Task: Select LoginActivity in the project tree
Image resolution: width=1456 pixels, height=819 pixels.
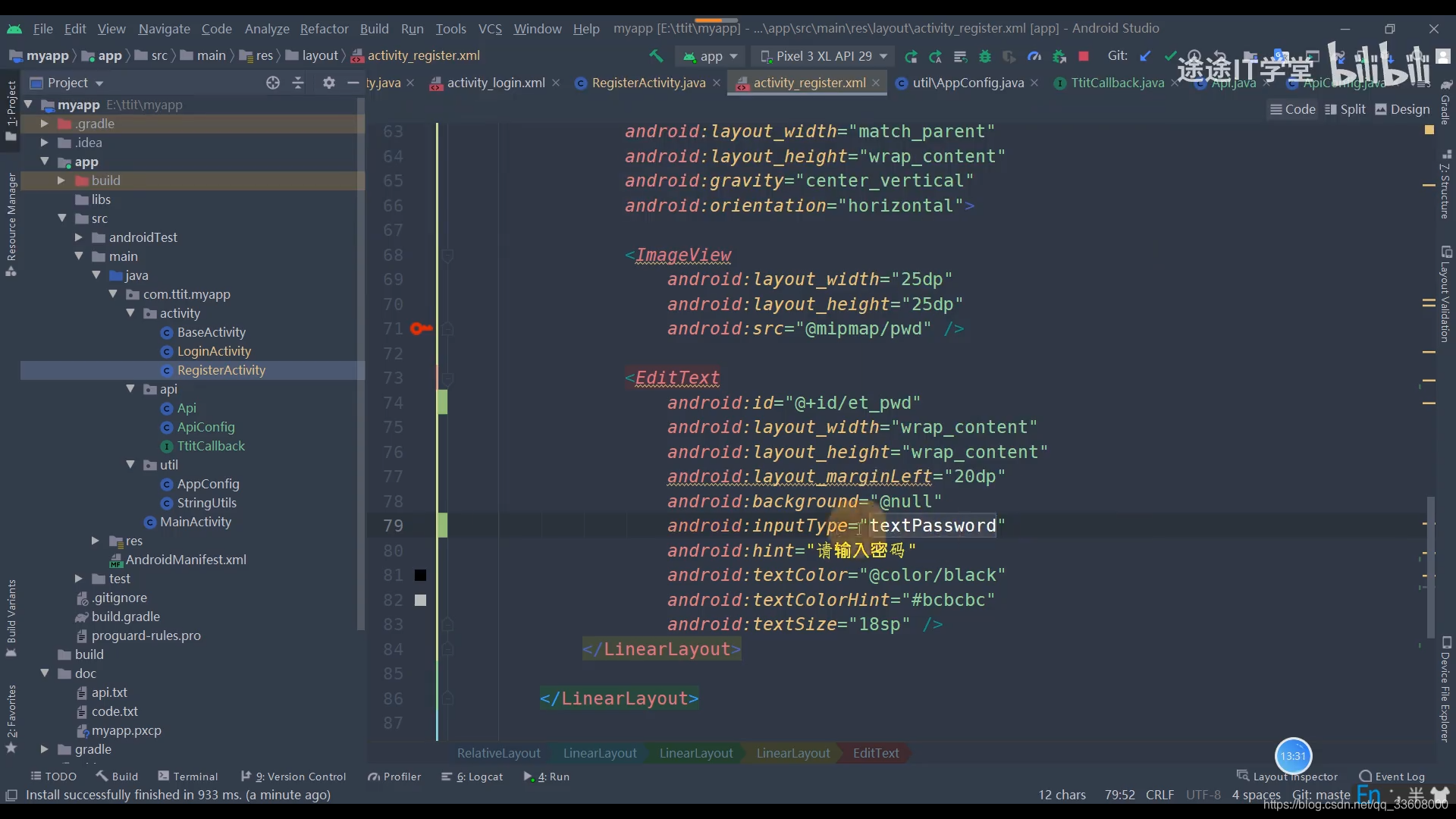Action: tap(214, 351)
